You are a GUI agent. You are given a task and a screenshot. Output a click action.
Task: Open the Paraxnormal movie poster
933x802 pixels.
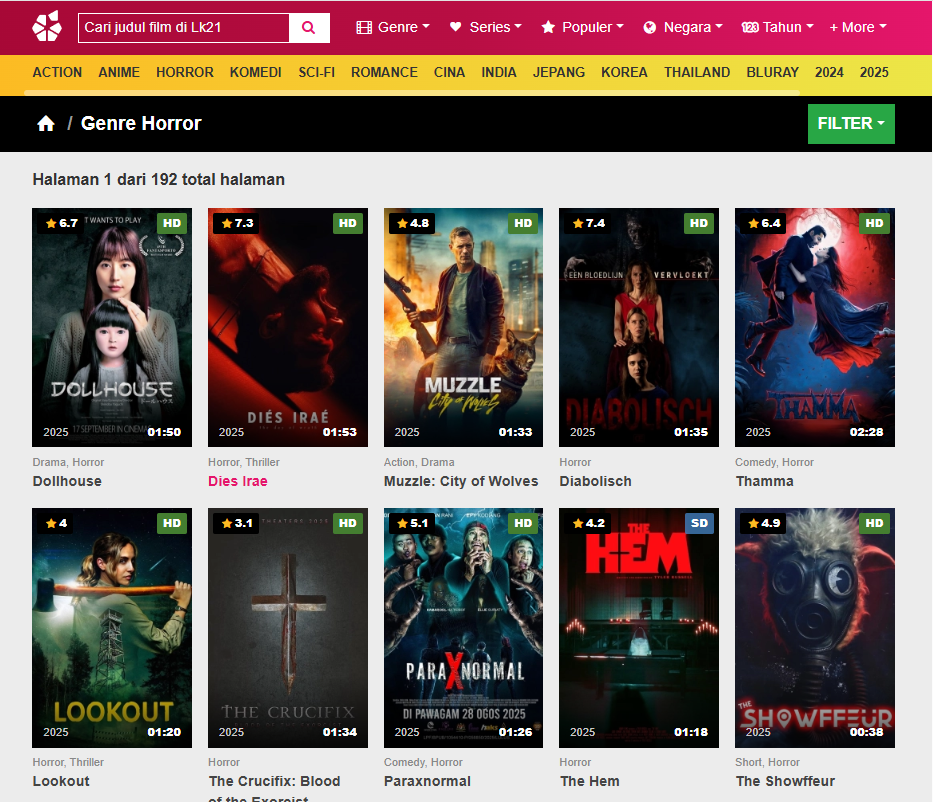click(464, 628)
